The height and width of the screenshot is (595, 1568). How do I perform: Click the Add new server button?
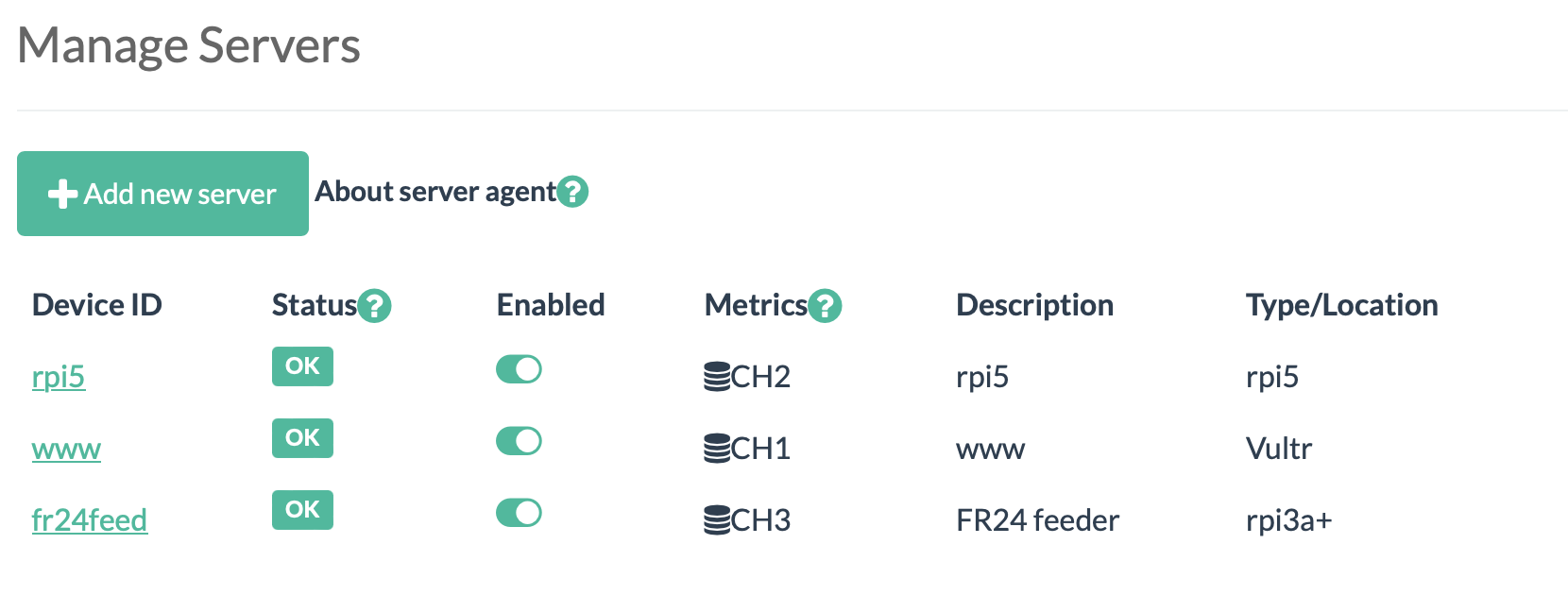point(162,193)
